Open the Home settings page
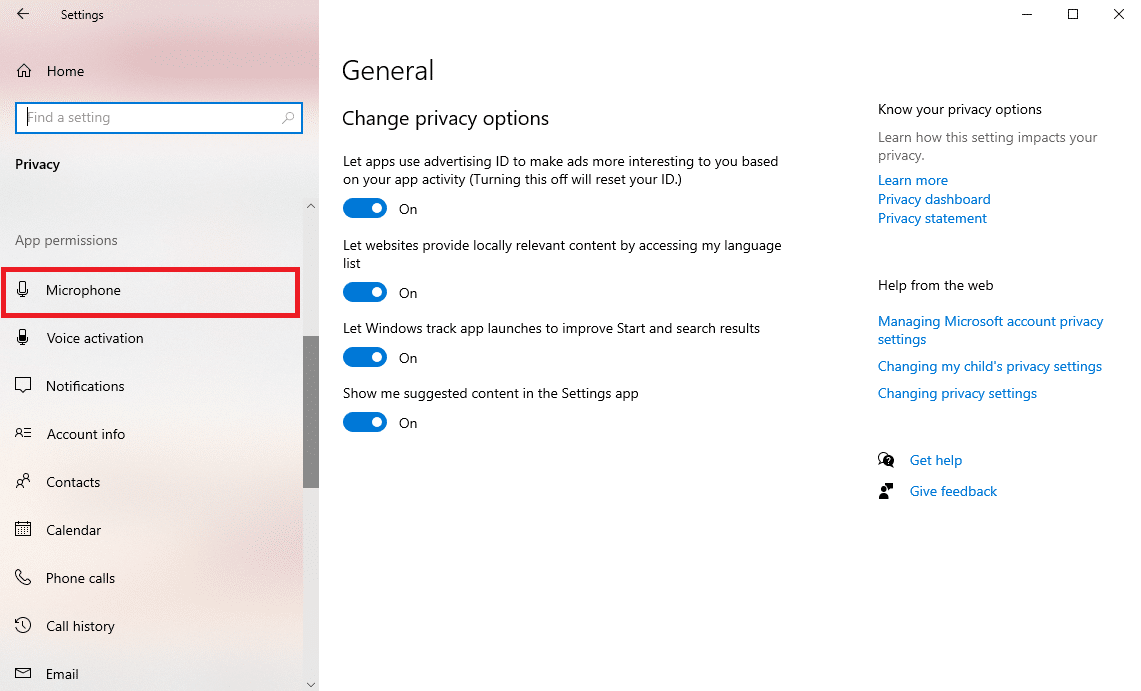This screenshot has height=691, width=1141. (65, 71)
